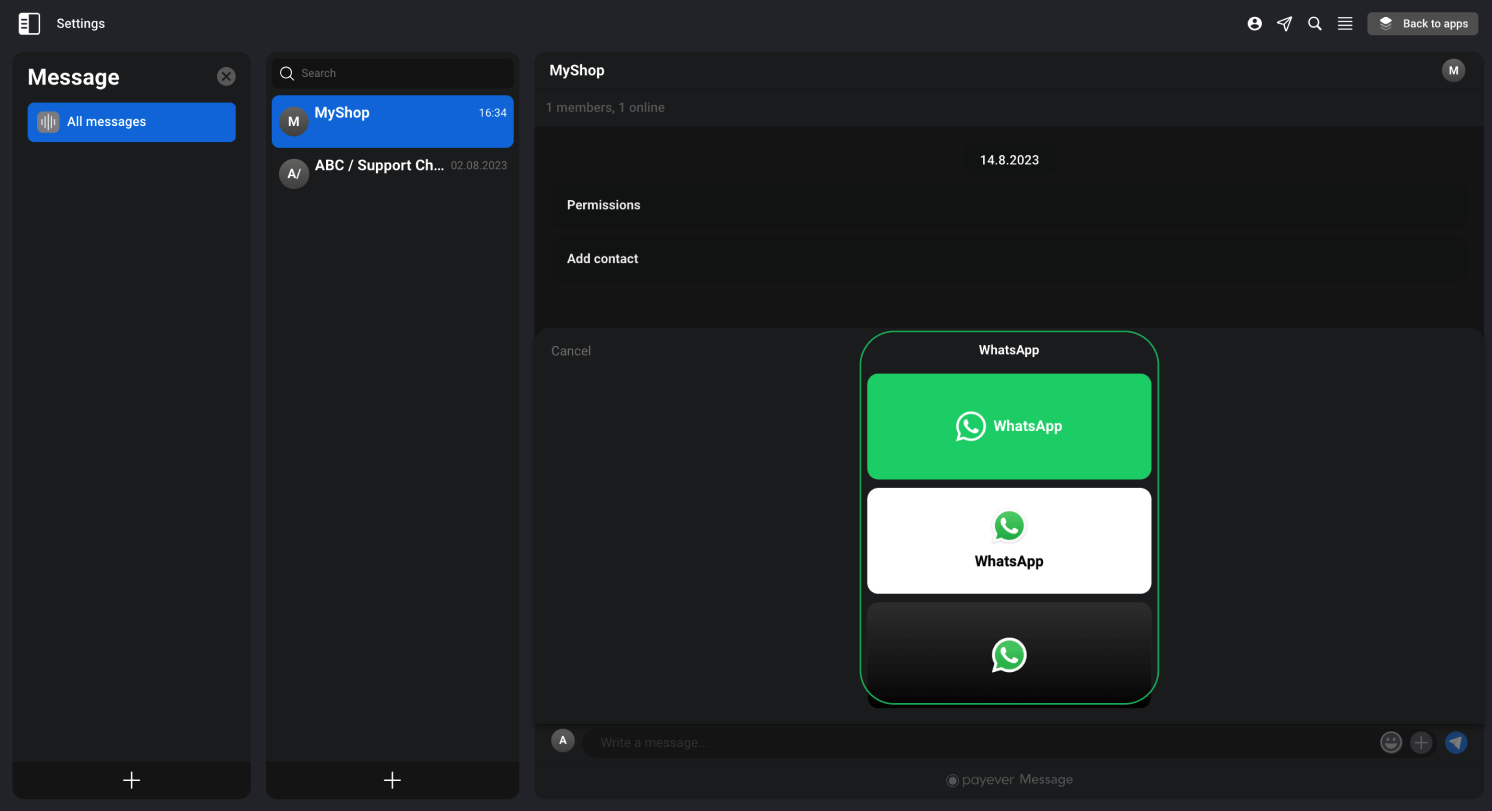This screenshot has width=1492, height=811.
Task: Click the MyShop chat header title
Action: [577, 70]
